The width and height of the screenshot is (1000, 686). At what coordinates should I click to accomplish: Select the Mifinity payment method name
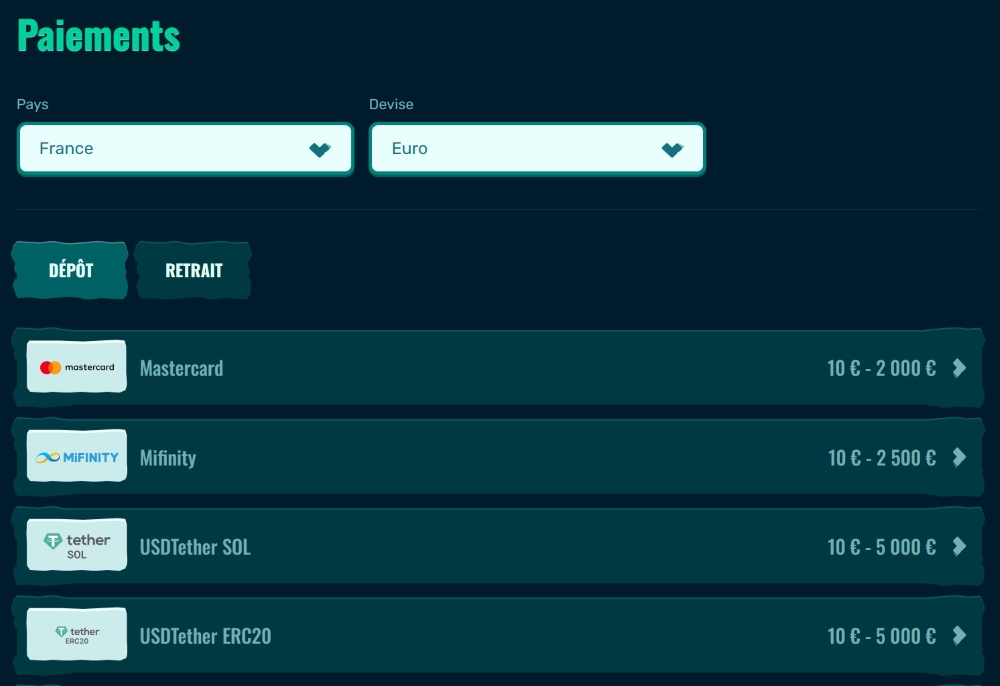pyautogui.click(x=168, y=458)
